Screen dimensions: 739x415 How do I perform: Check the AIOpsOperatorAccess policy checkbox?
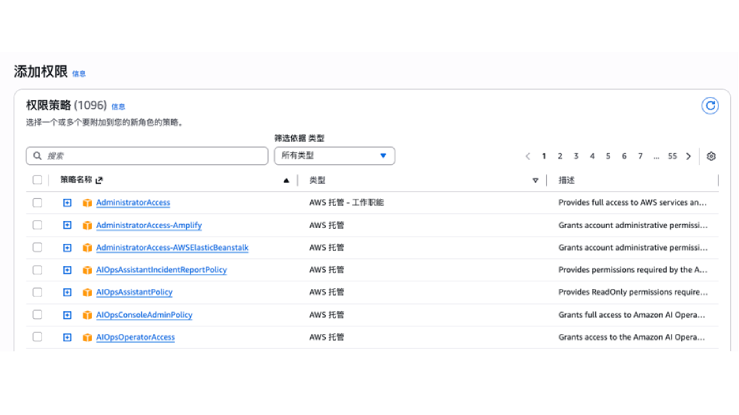(38, 337)
